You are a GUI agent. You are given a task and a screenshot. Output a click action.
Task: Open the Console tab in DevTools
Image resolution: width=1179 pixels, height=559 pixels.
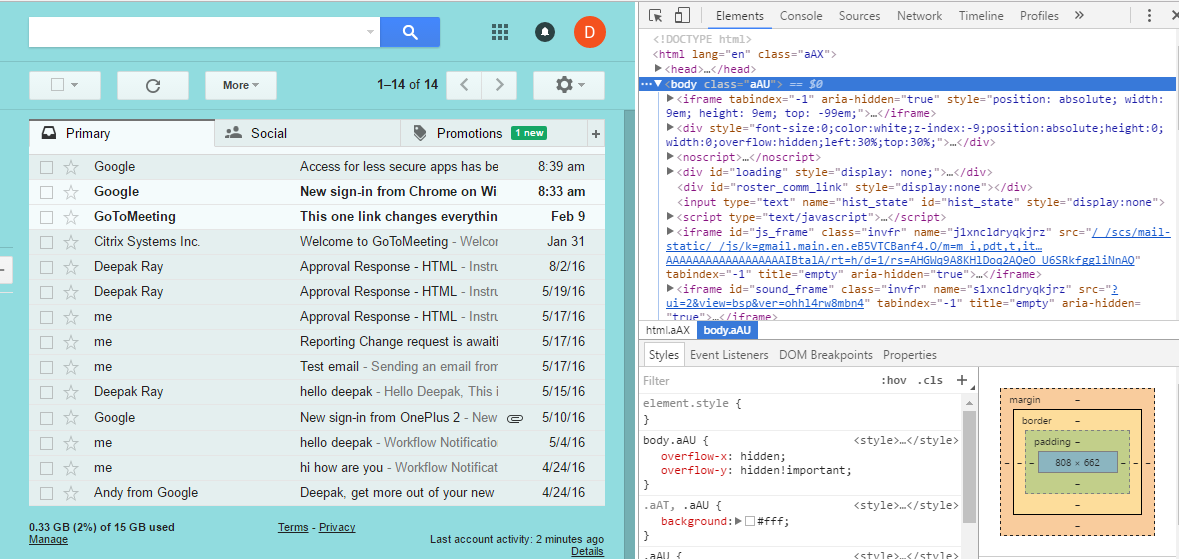click(x=801, y=16)
